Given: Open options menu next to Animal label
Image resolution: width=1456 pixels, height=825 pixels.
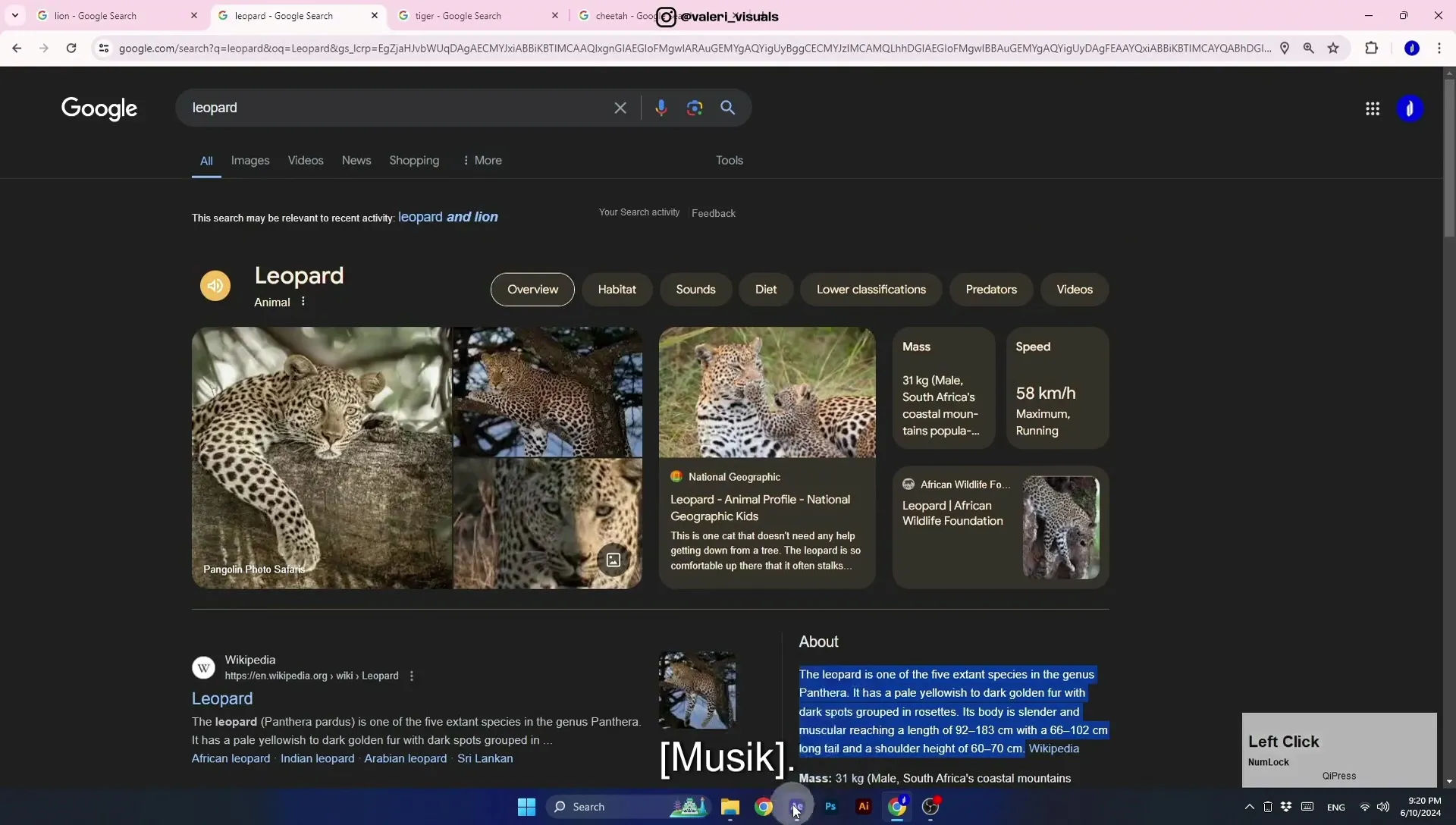Looking at the screenshot, I should tap(303, 302).
